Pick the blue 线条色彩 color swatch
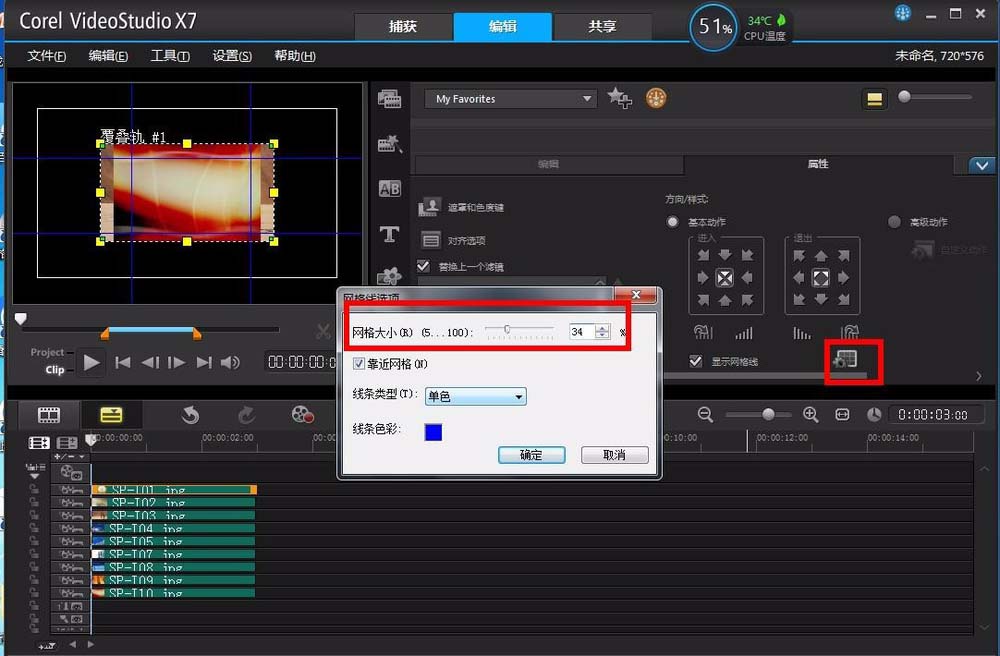This screenshot has height=656, width=1000. click(433, 432)
